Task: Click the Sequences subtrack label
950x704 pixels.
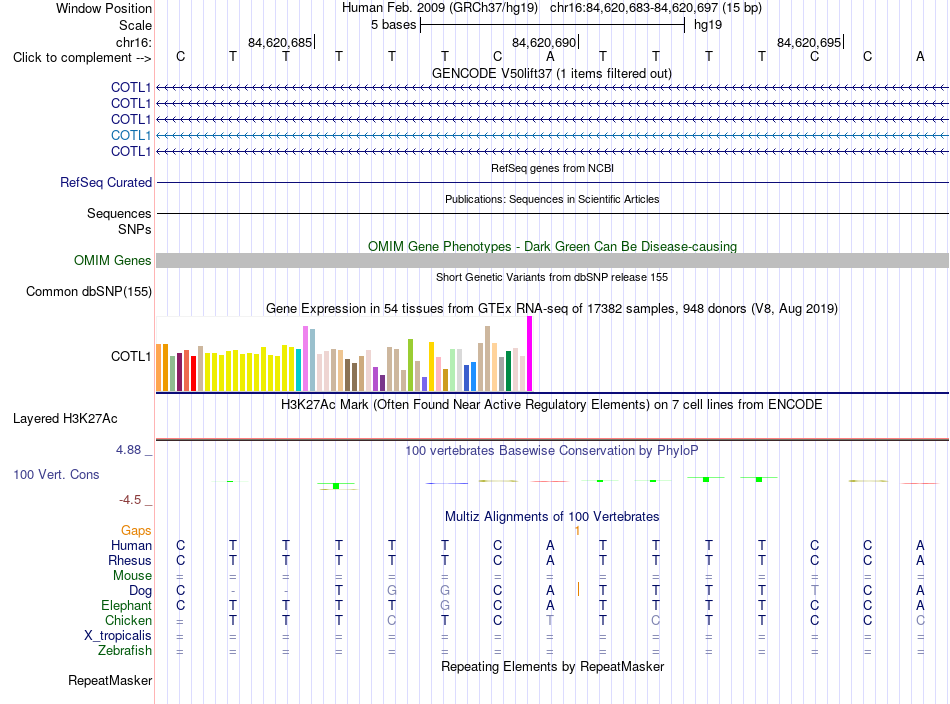Action: [119, 213]
